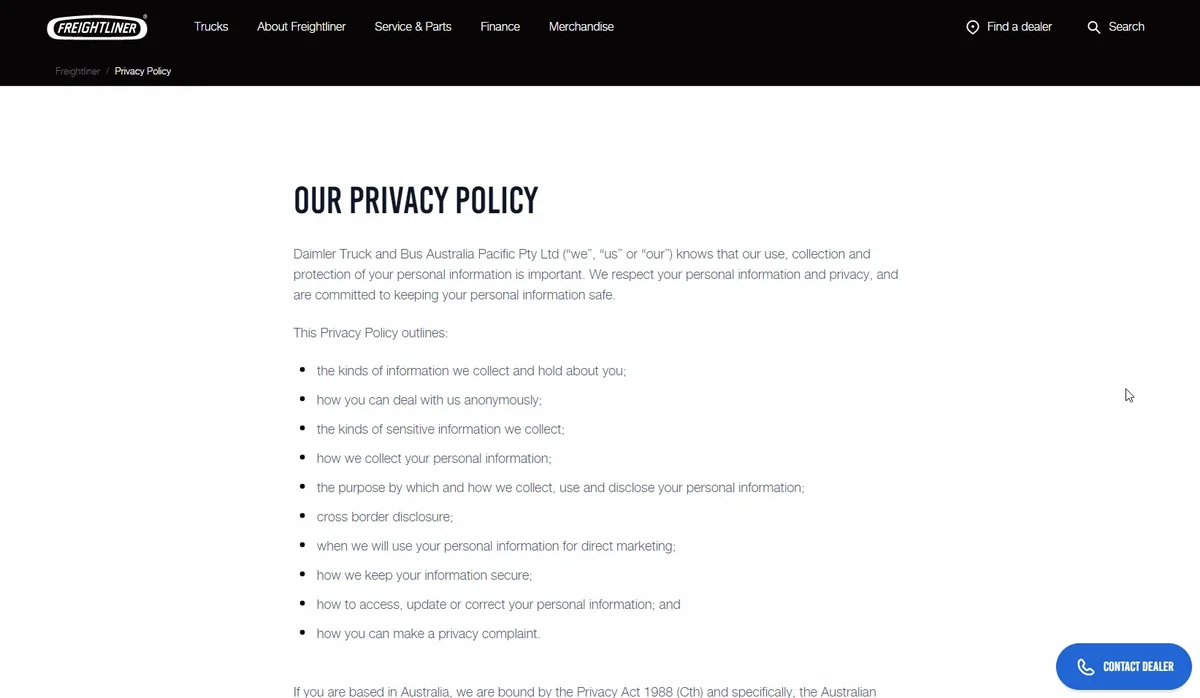Viewport: 1200px width, 698px height.
Task: Go to Freightliner breadcrumb link
Action: pos(77,71)
